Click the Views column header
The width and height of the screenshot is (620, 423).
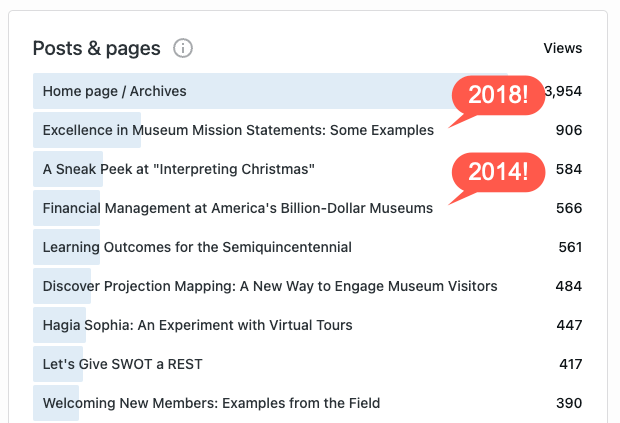(x=562, y=48)
